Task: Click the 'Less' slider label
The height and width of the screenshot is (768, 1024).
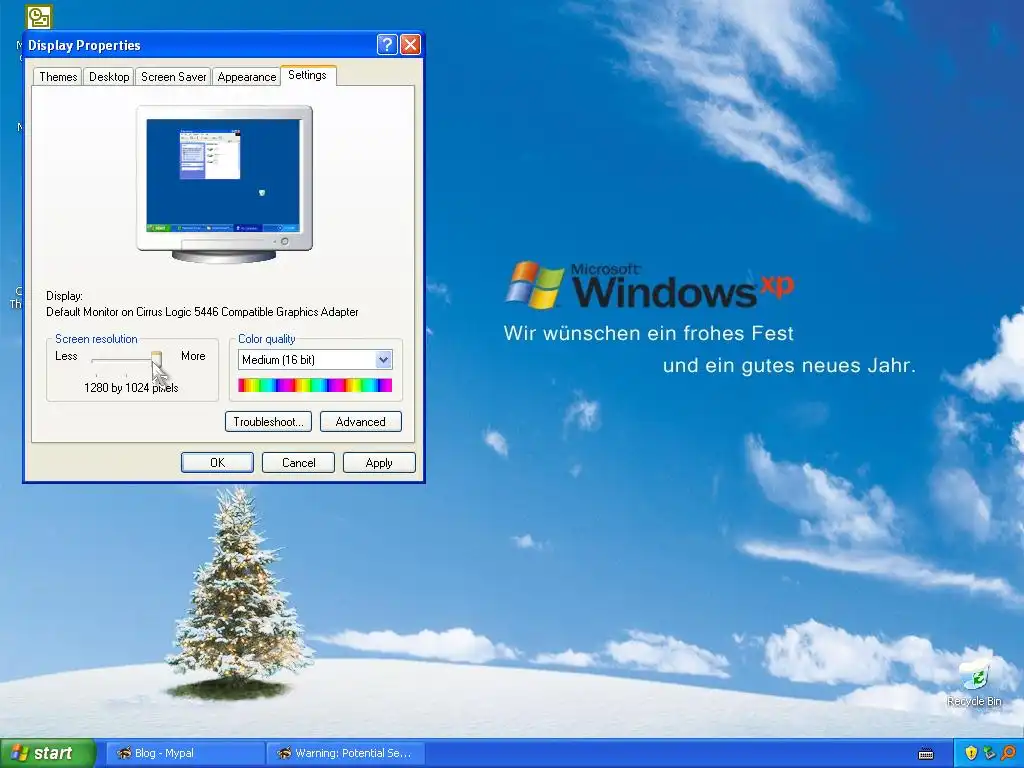Action: coord(66,356)
